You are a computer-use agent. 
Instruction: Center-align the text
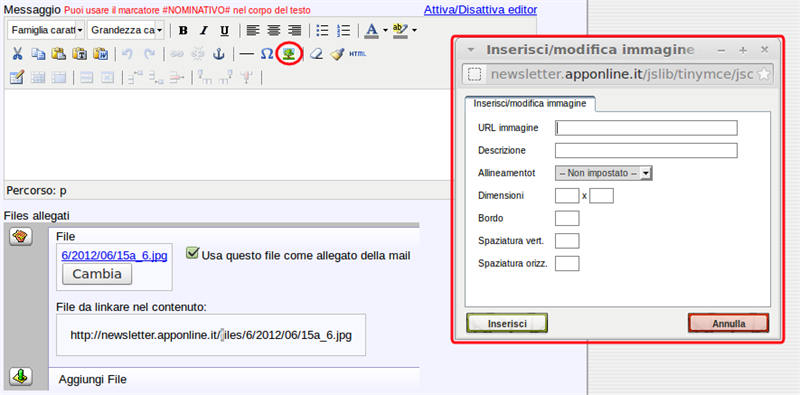coord(273,31)
